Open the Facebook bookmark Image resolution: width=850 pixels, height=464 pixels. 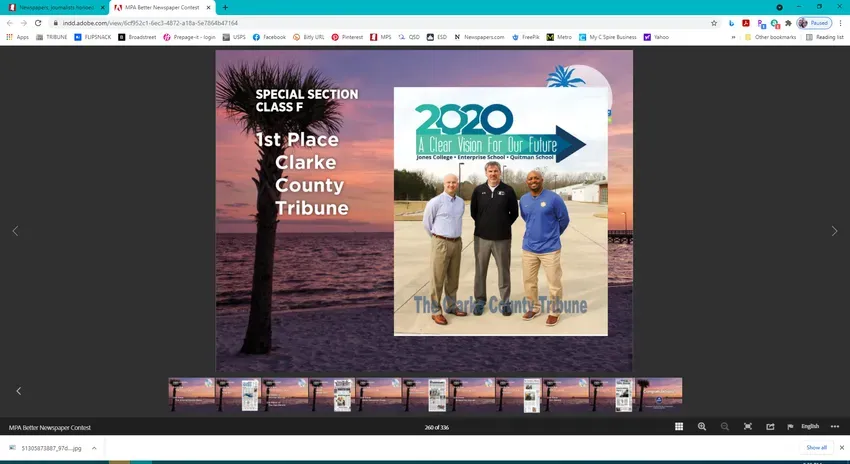click(x=270, y=37)
